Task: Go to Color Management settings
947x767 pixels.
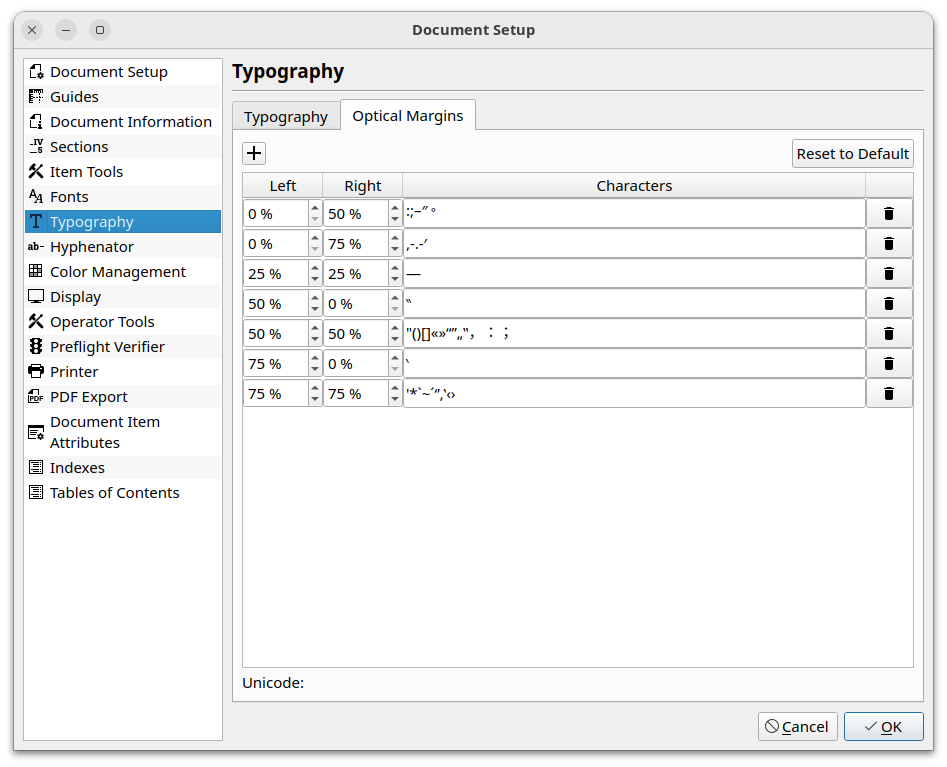Action: (117, 272)
